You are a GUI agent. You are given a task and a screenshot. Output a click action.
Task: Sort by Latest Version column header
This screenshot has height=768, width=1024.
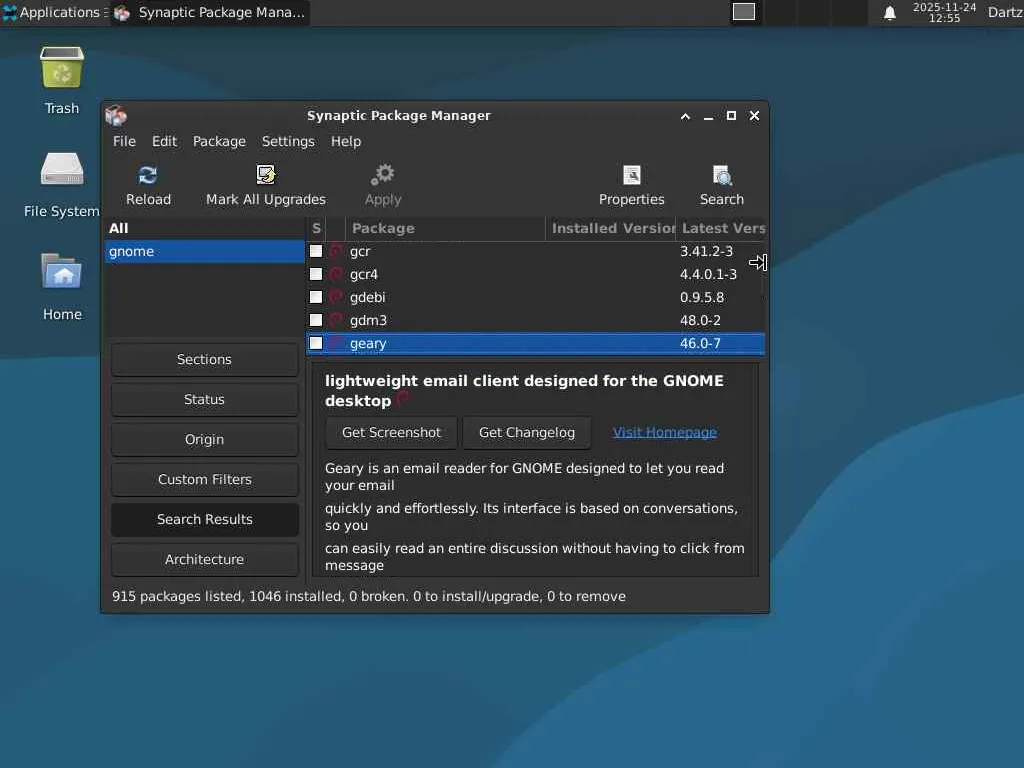coord(721,228)
